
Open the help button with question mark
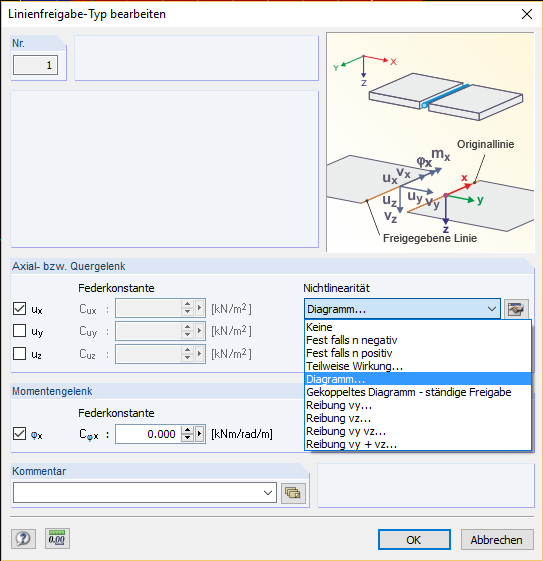tap(23, 538)
